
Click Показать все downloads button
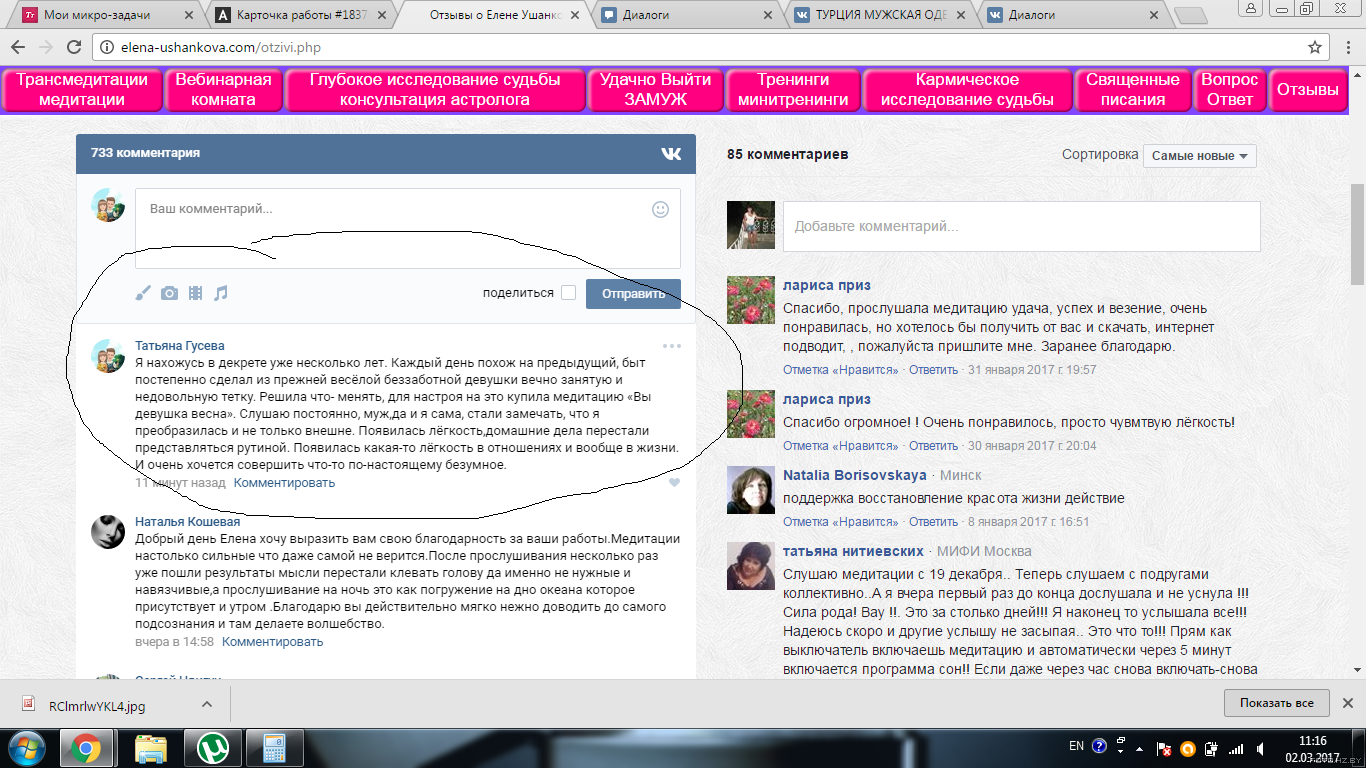pyautogui.click(x=1276, y=703)
